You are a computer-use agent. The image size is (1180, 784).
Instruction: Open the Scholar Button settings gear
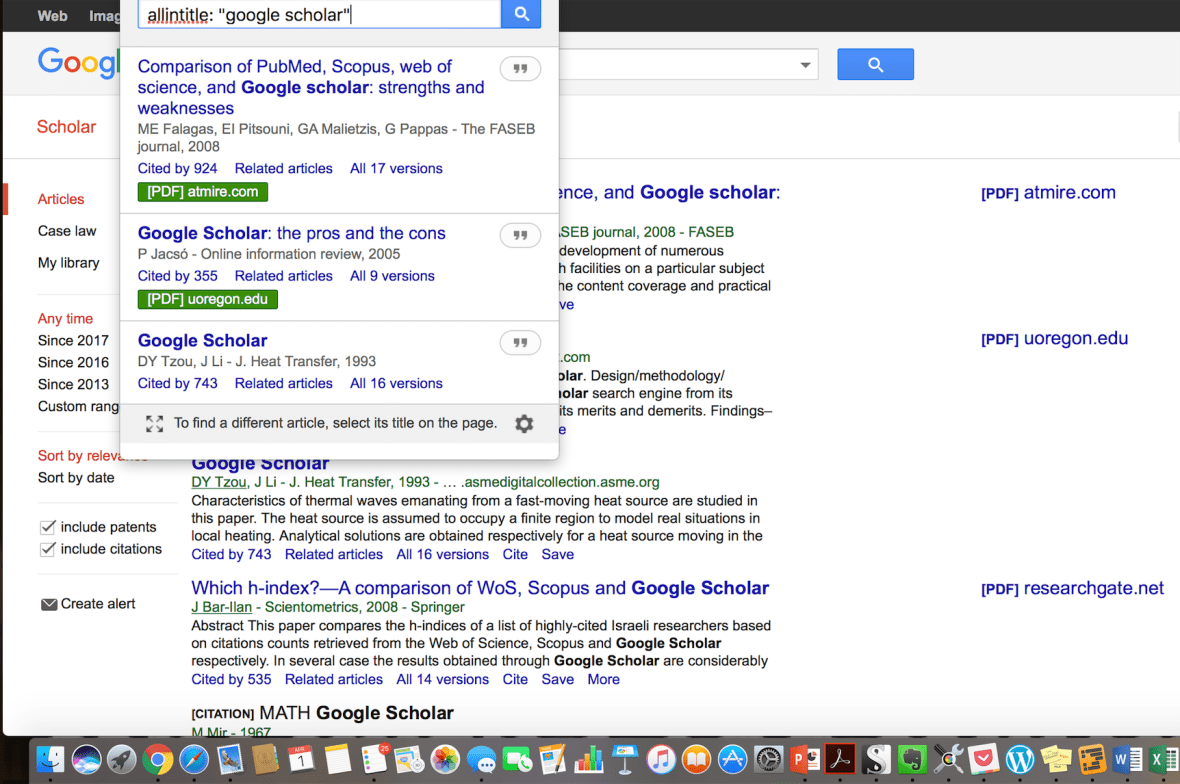click(x=524, y=423)
